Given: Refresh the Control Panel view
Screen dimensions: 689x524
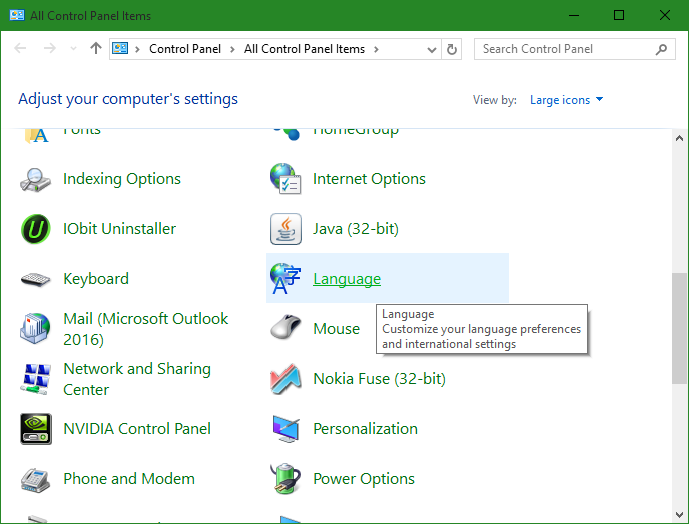Looking at the screenshot, I should (x=452, y=49).
